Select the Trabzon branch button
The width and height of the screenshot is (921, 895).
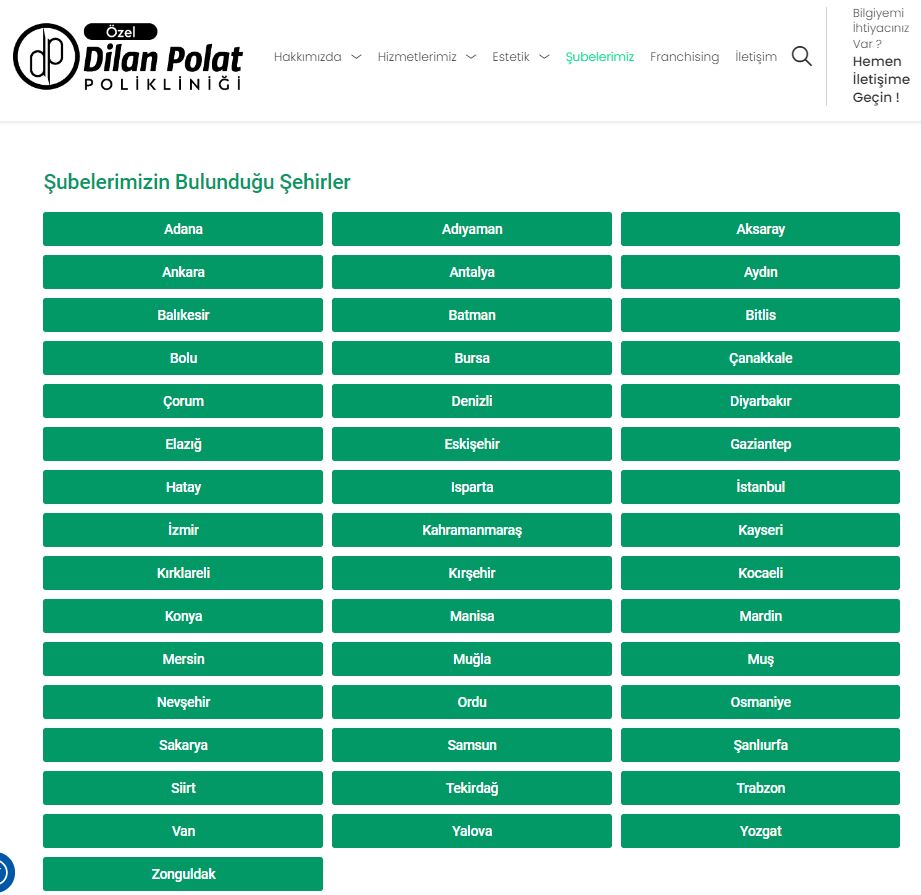point(760,788)
